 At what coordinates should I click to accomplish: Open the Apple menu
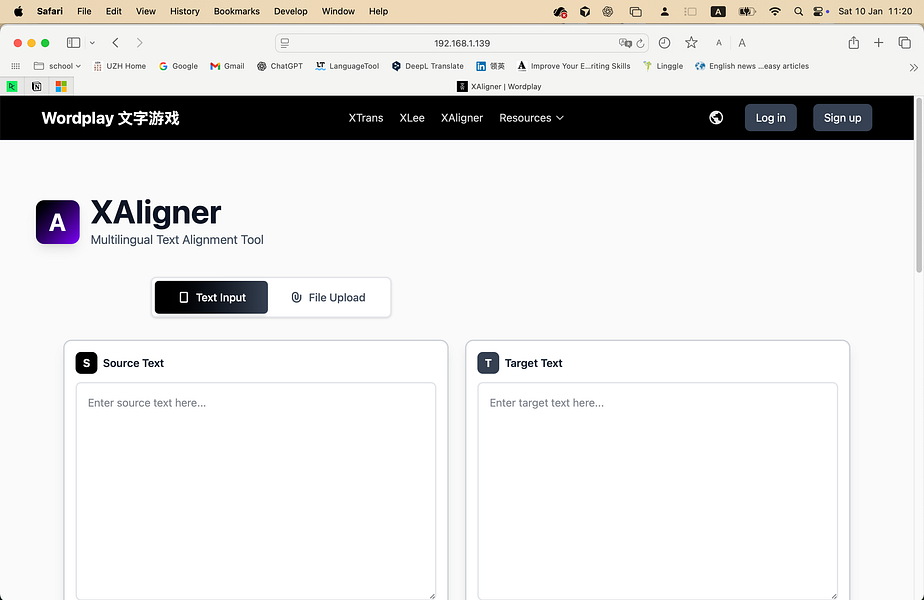pos(18,11)
